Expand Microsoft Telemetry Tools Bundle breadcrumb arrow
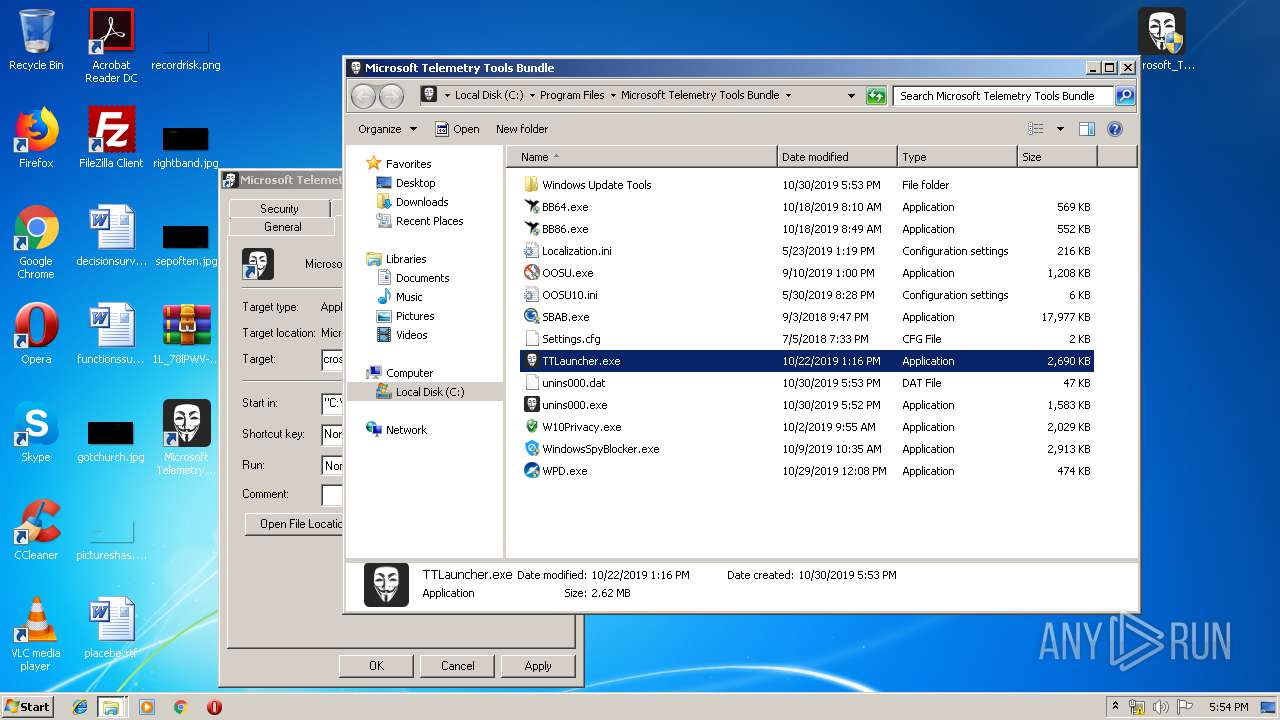Image resolution: width=1280 pixels, height=720 pixels. point(788,96)
